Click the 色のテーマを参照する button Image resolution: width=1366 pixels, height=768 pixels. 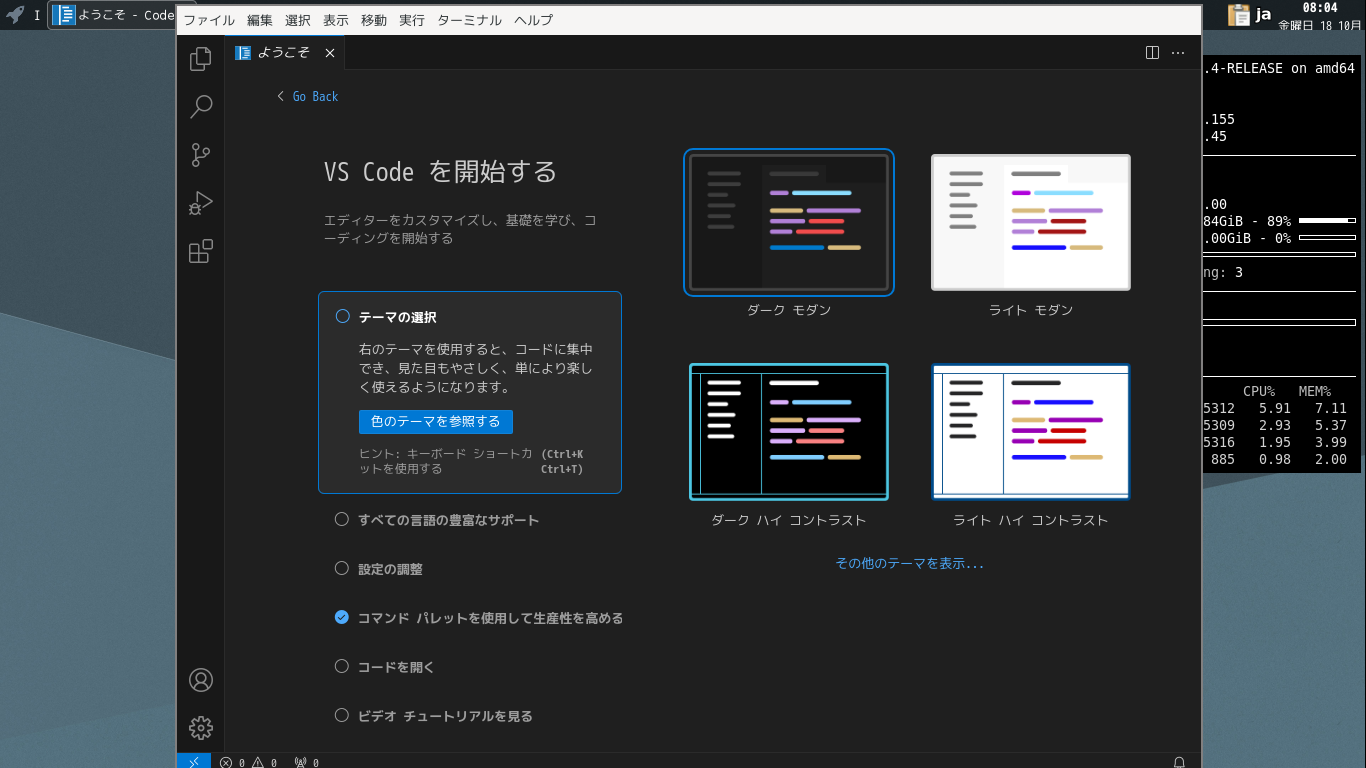tap(436, 421)
